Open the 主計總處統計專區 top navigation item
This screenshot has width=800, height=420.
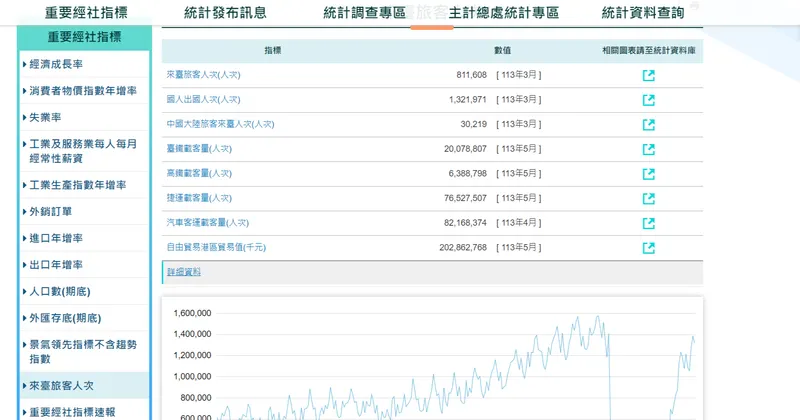click(x=504, y=12)
